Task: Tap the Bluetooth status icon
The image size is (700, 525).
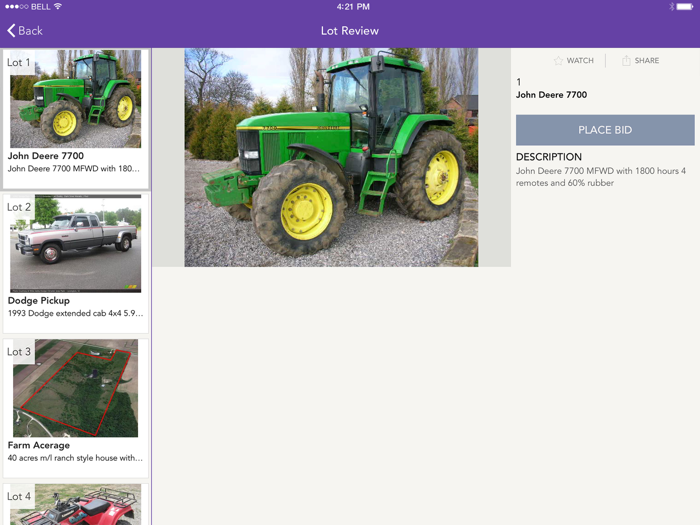Action: click(671, 6)
